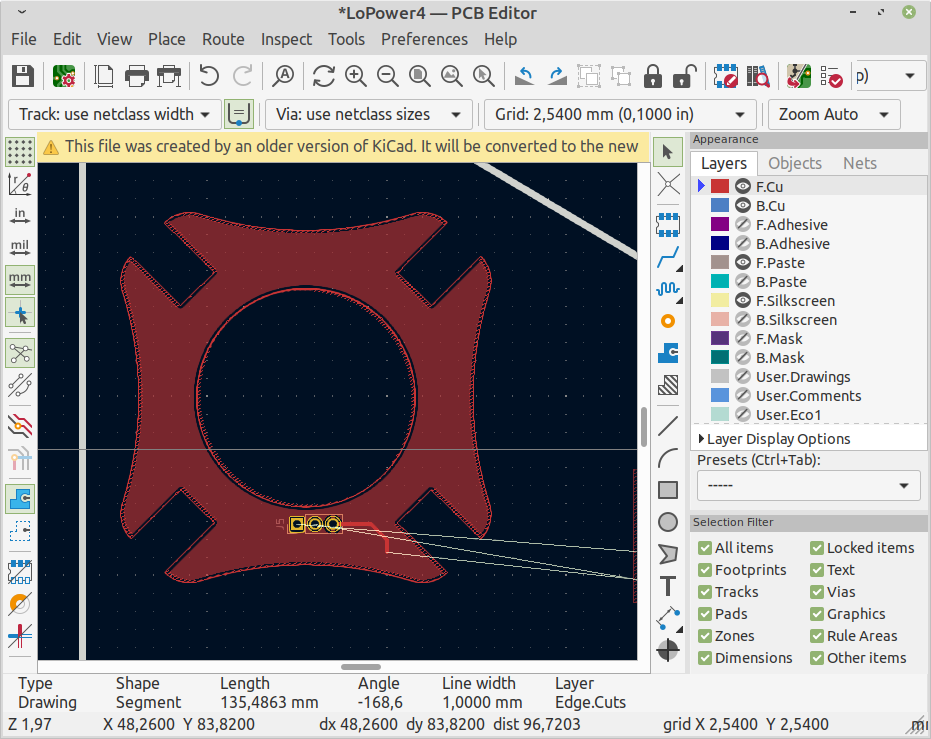The height and width of the screenshot is (739, 931).
Task: Open the Inspect menu
Action: pos(286,39)
